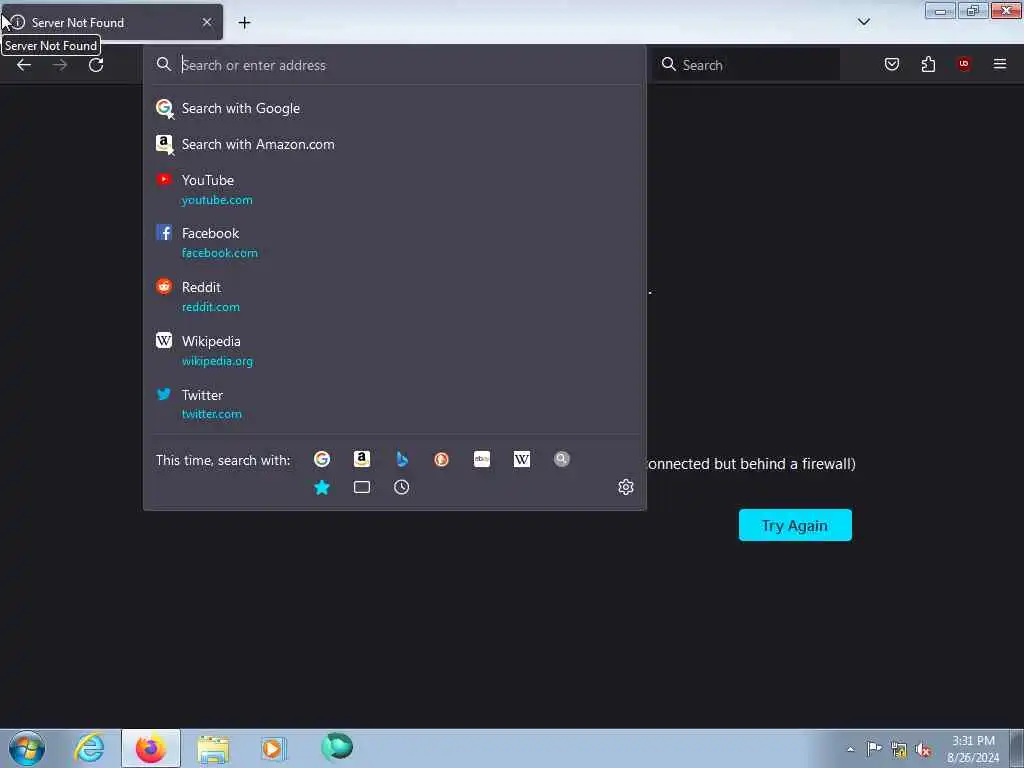Open the Wikipedia suggestion
1024x768 pixels.
(x=394, y=351)
